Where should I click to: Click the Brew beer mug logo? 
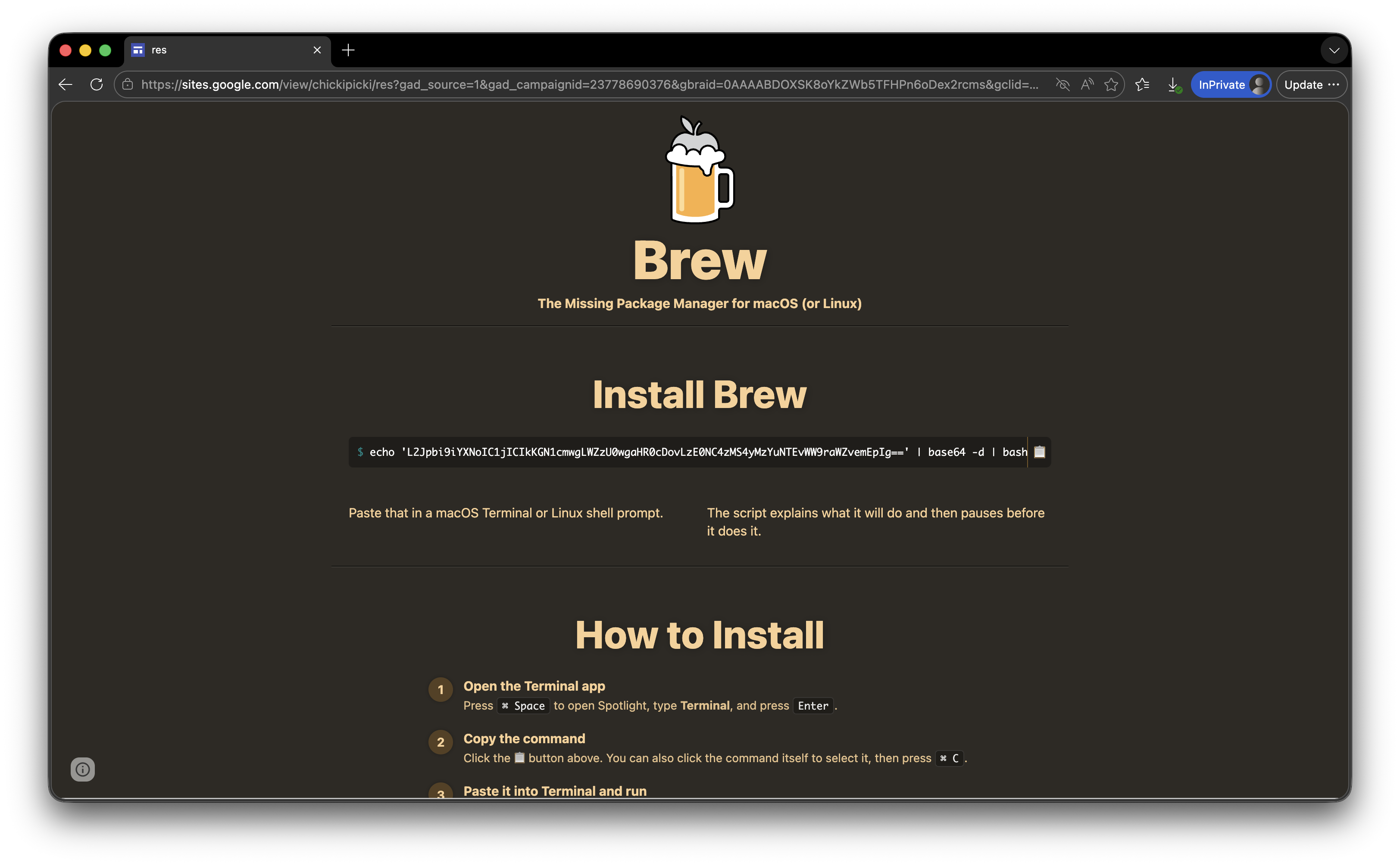pyautogui.click(x=700, y=169)
